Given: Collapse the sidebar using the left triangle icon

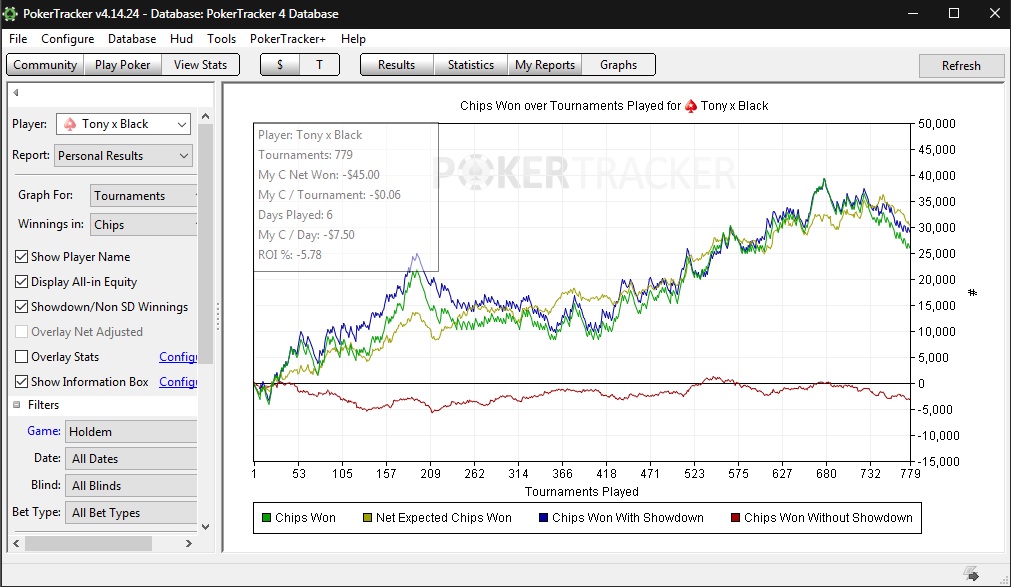Looking at the screenshot, I should pos(15,92).
